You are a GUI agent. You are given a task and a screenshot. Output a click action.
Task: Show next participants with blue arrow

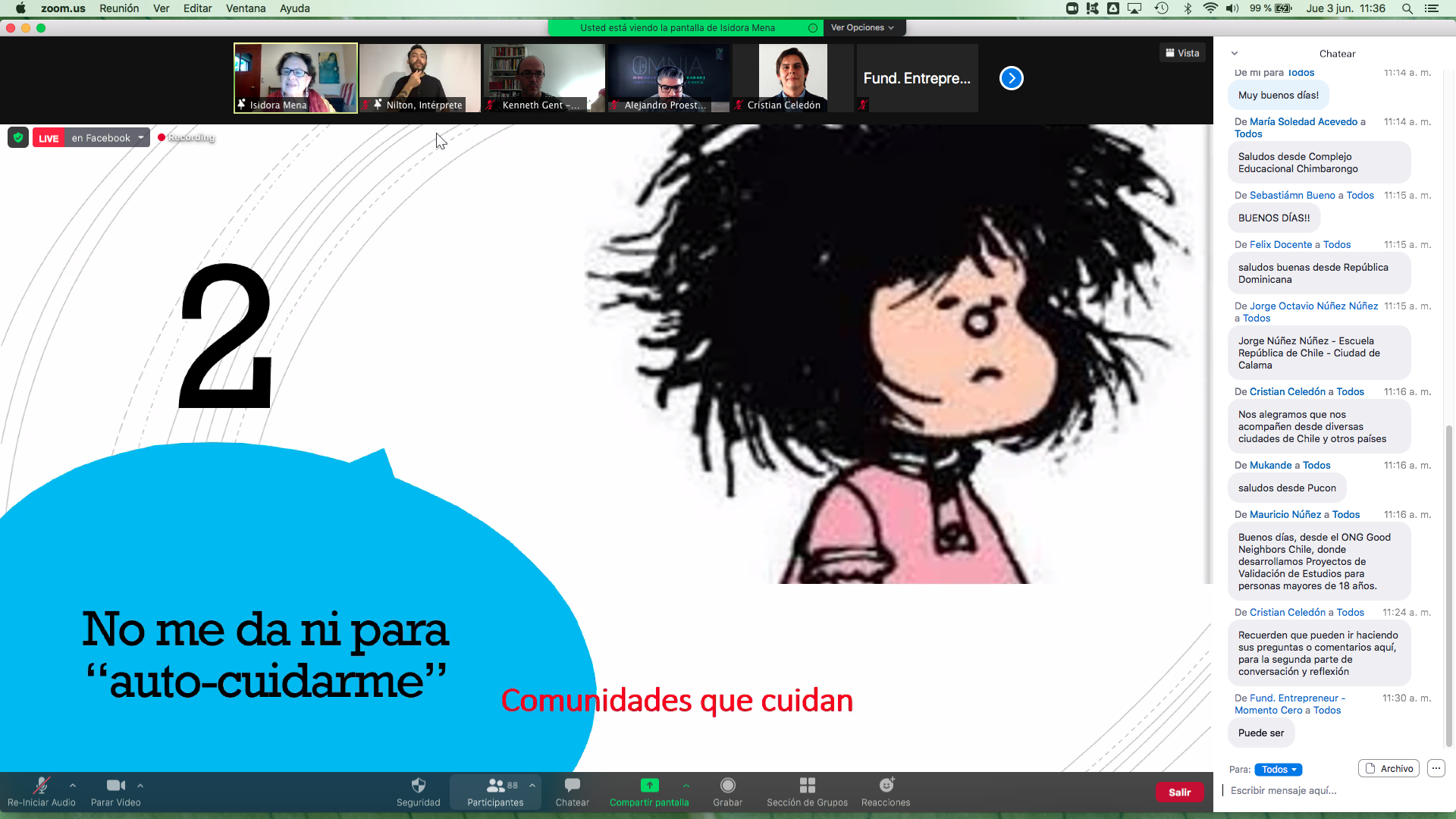pos(1011,78)
